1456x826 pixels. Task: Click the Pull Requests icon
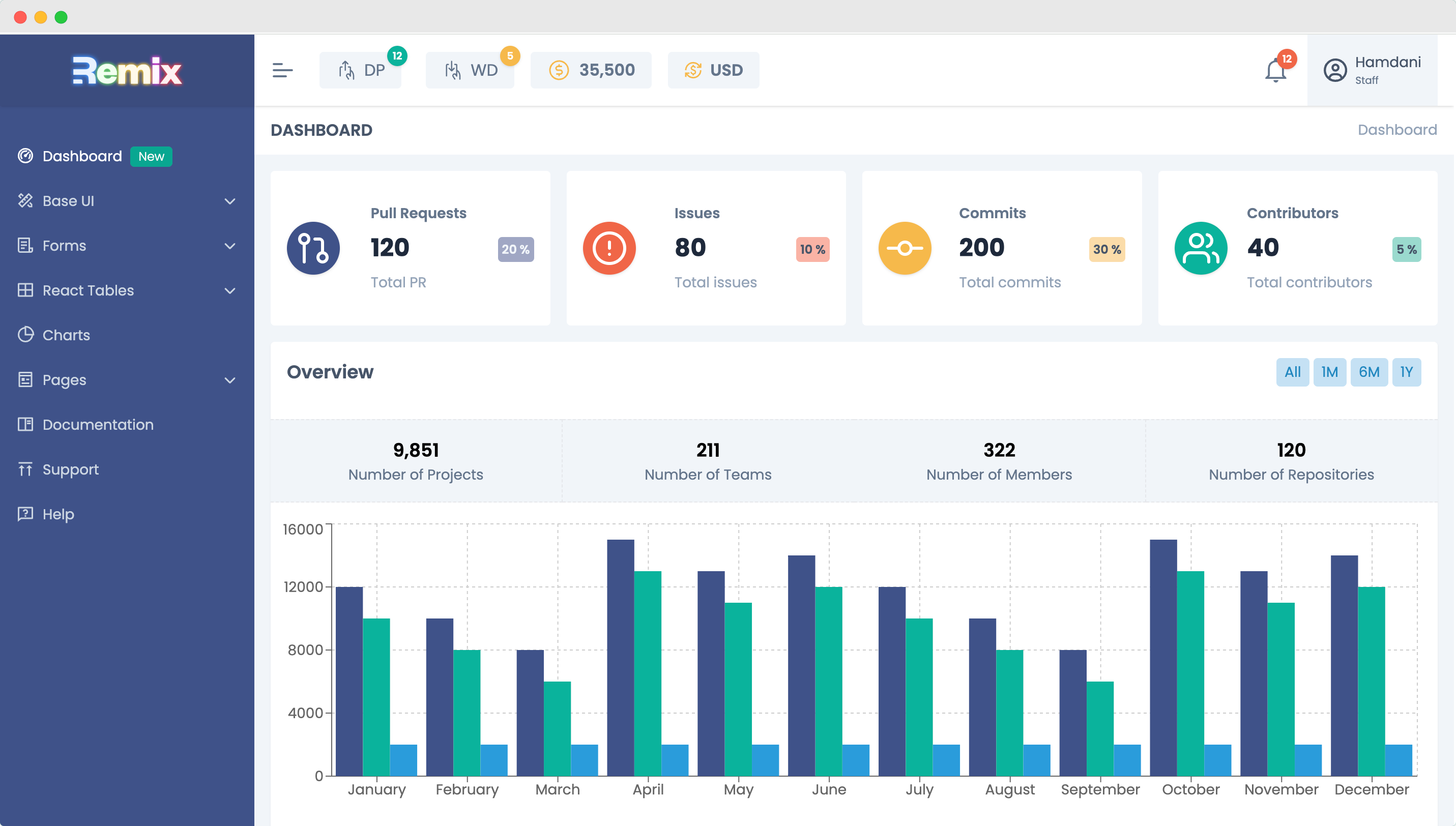click(314, 247)
